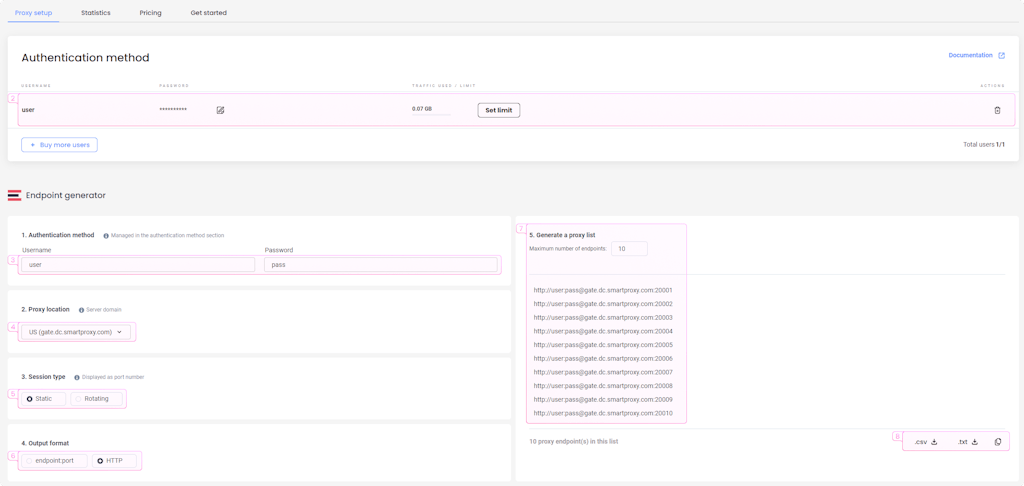The height and width of the screenshot is (486, 1024).
Task: Go to the Get started tab
Action: click(x=208, y=12)
